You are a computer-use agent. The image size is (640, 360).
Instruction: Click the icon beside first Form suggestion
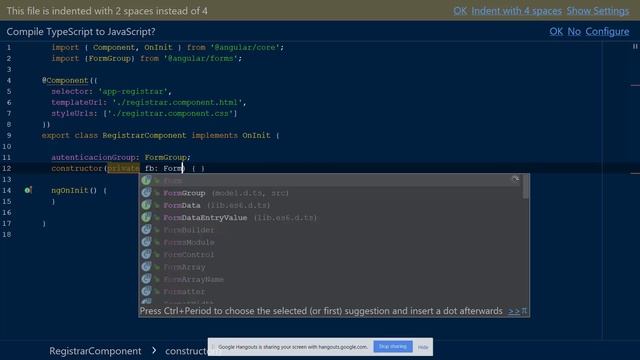[x=146, y=180]
